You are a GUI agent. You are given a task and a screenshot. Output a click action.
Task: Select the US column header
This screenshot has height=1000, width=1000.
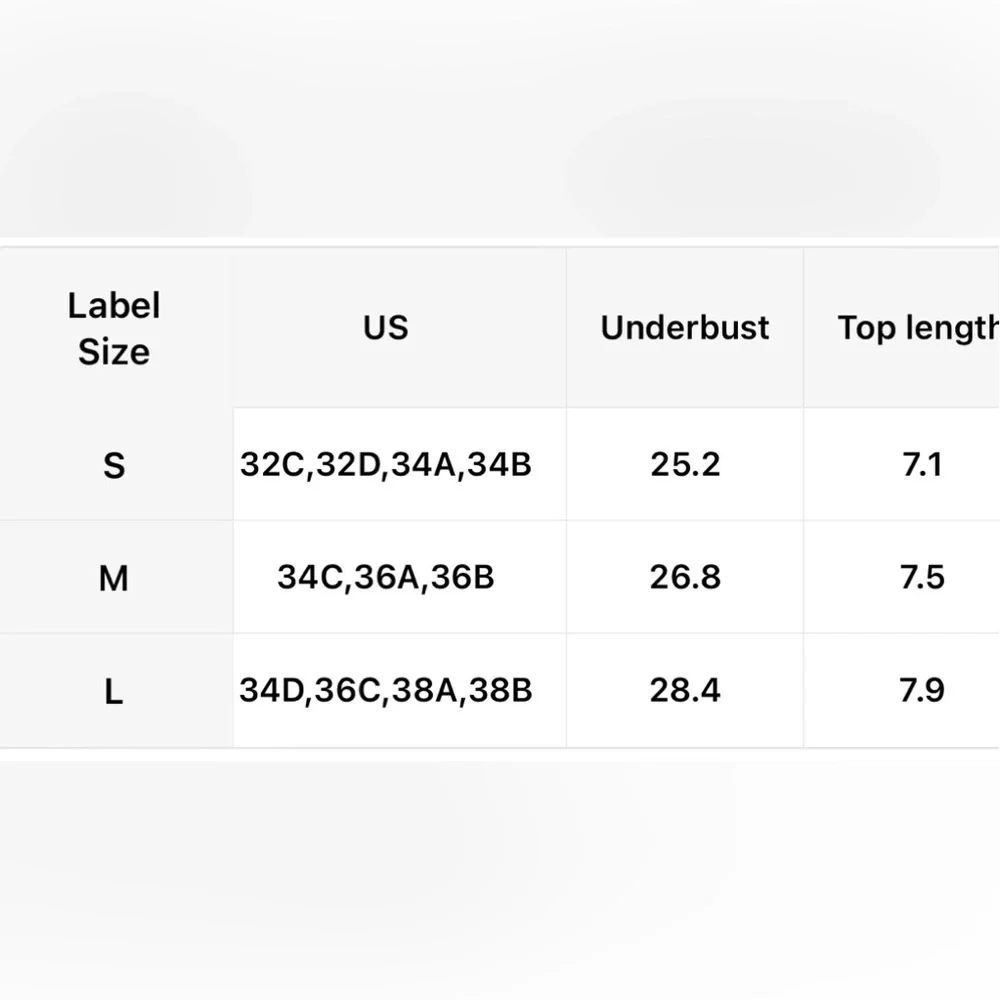386,328
